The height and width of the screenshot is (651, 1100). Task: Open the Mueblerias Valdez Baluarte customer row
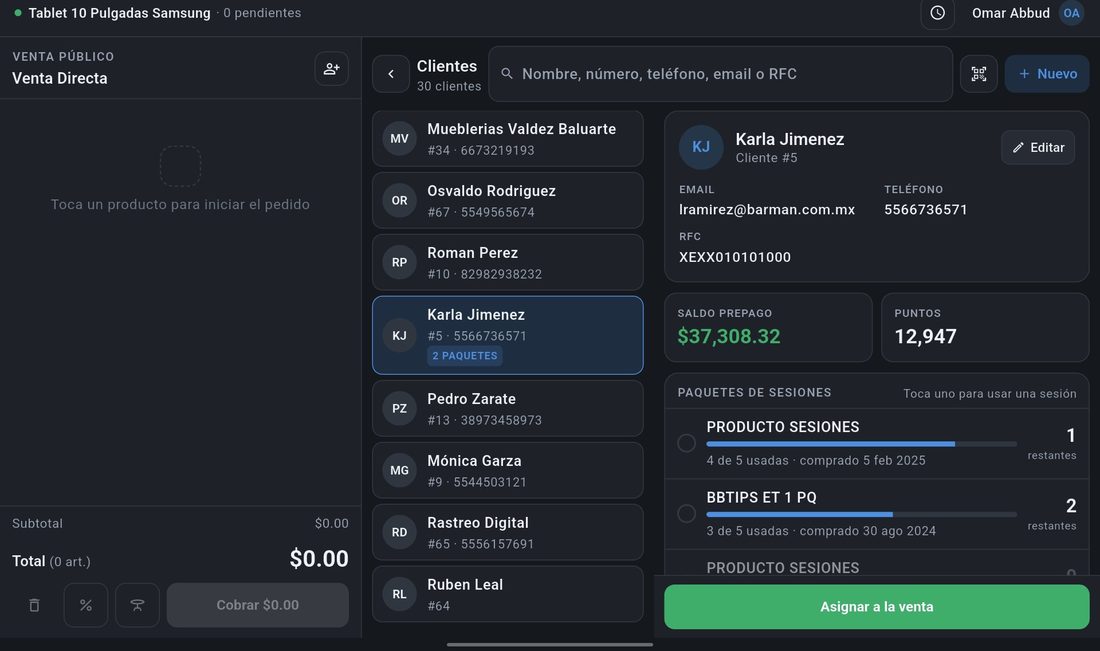point(507,138)
